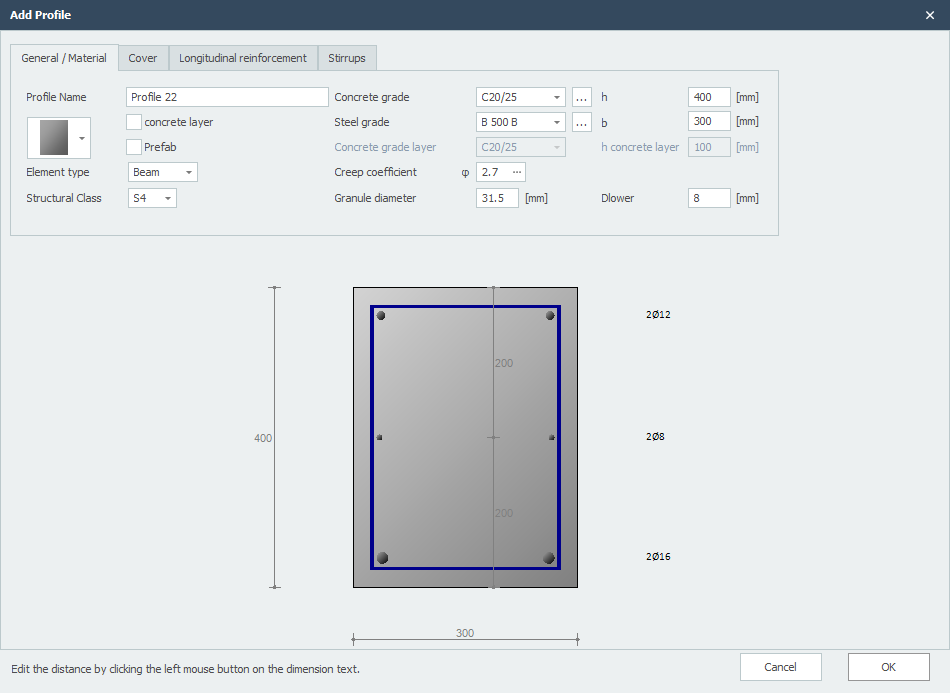950x693 pixels.
Task: Open concrete grade library via ellipsis button
Action: (581, 97)
